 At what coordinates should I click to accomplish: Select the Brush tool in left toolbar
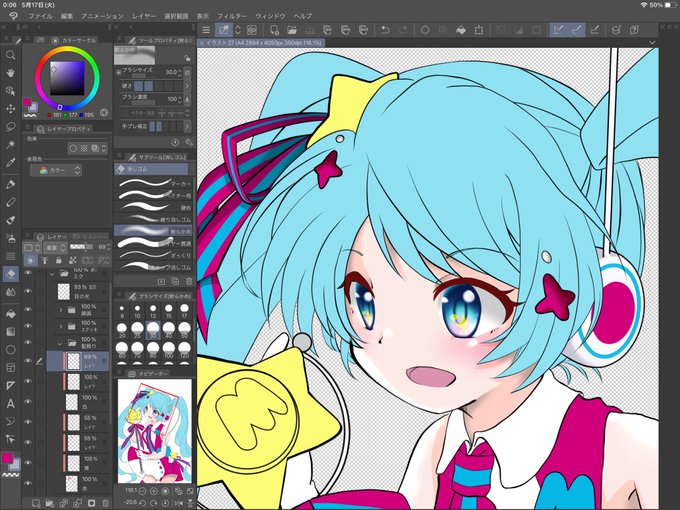click(x=11, y=220)
